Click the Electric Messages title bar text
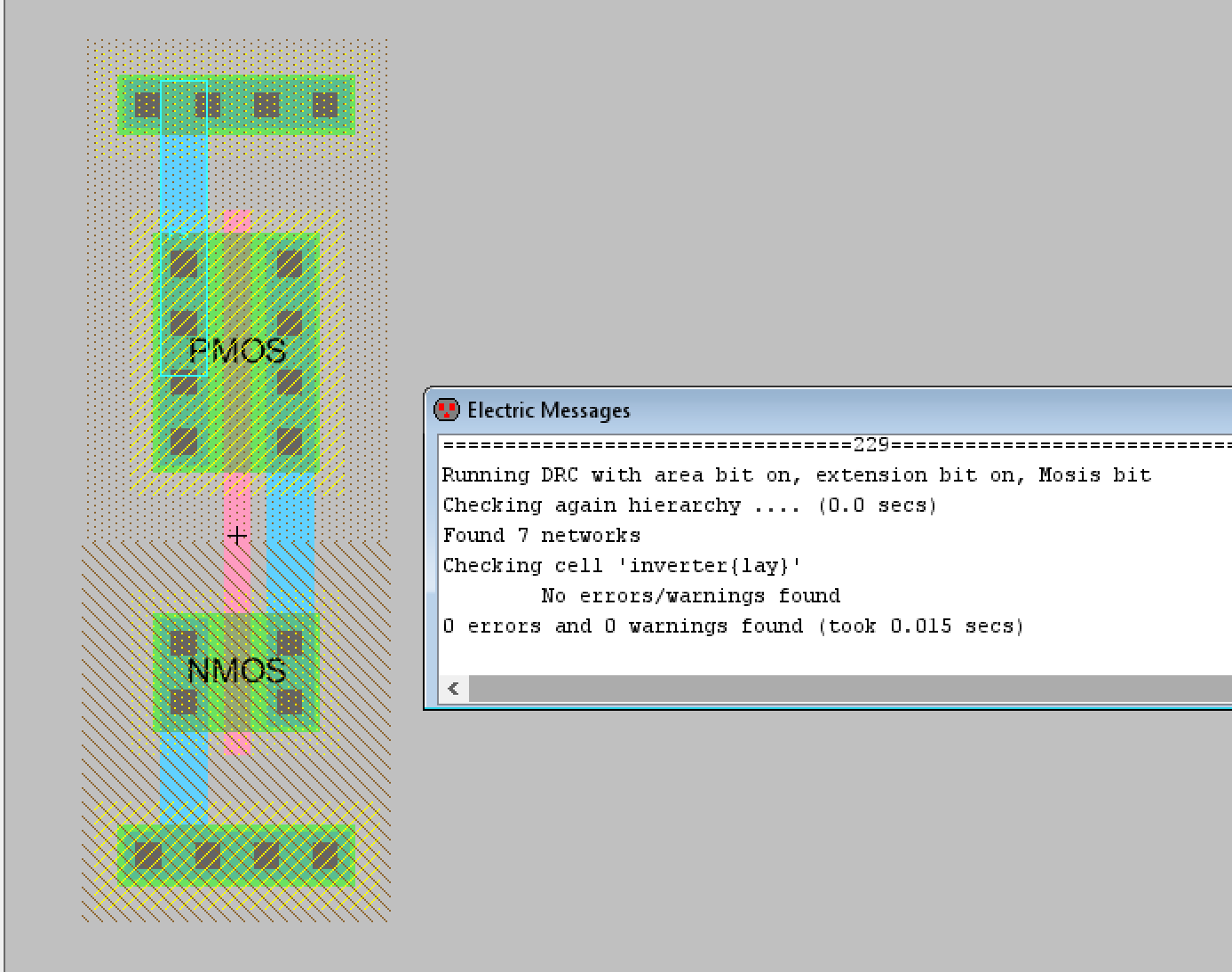The height and width of the screenshot is (972, 1232). pos(548,410)
